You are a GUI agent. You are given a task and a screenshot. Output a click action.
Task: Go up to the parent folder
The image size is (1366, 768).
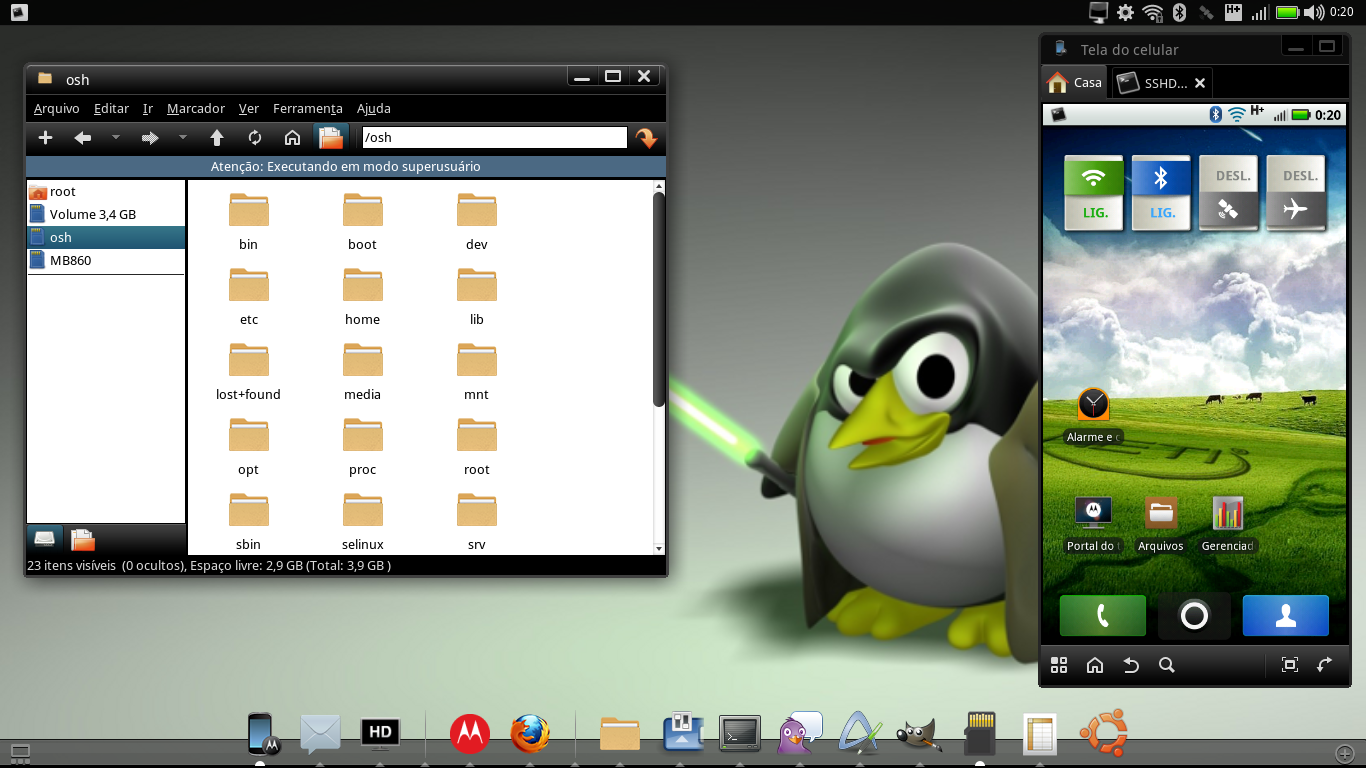217,138
